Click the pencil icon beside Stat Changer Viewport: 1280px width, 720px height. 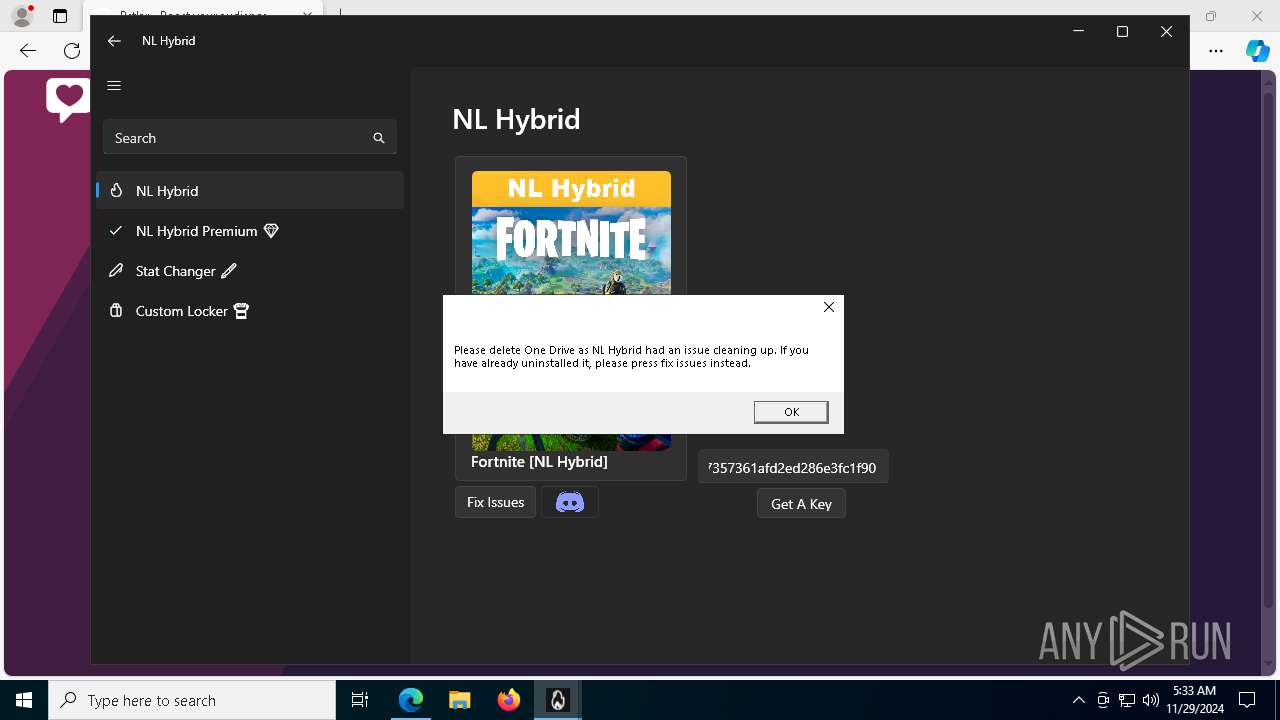[229, 271]
